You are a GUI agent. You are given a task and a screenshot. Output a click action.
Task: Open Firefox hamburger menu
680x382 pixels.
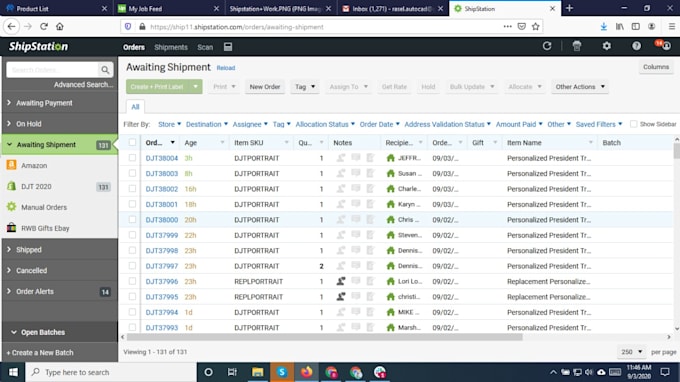click(671, 26)
